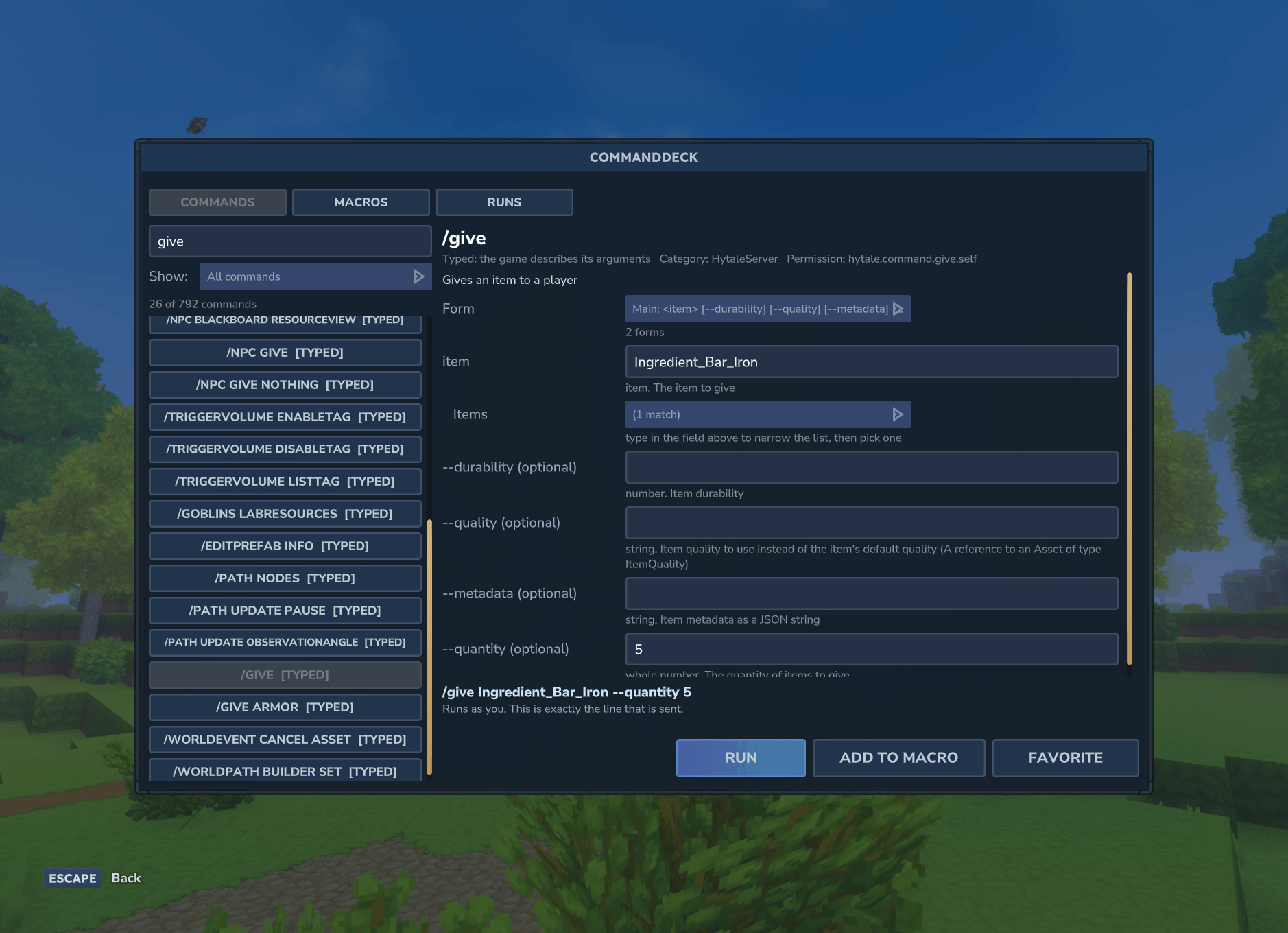The image size is (1288, 933).
Task: Expand the Form selection dropdown
Action: coord(767,309)
